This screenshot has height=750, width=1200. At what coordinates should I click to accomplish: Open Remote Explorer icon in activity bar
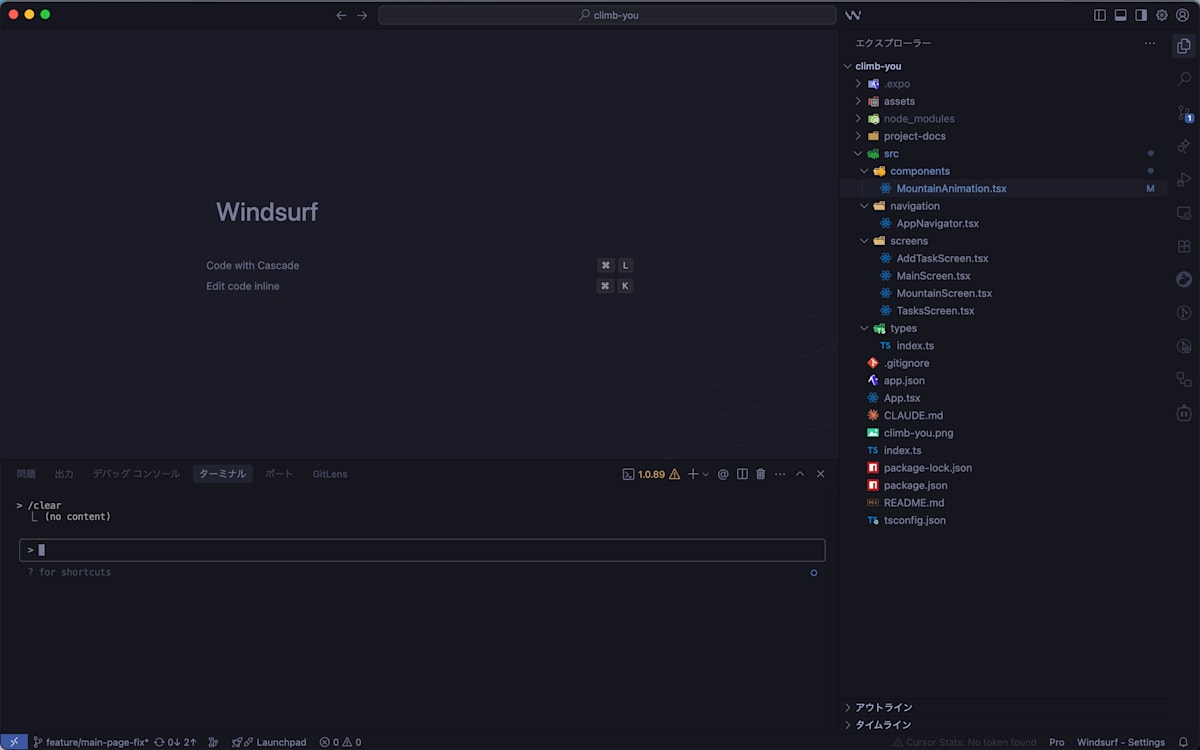[x=1184, y=213]
